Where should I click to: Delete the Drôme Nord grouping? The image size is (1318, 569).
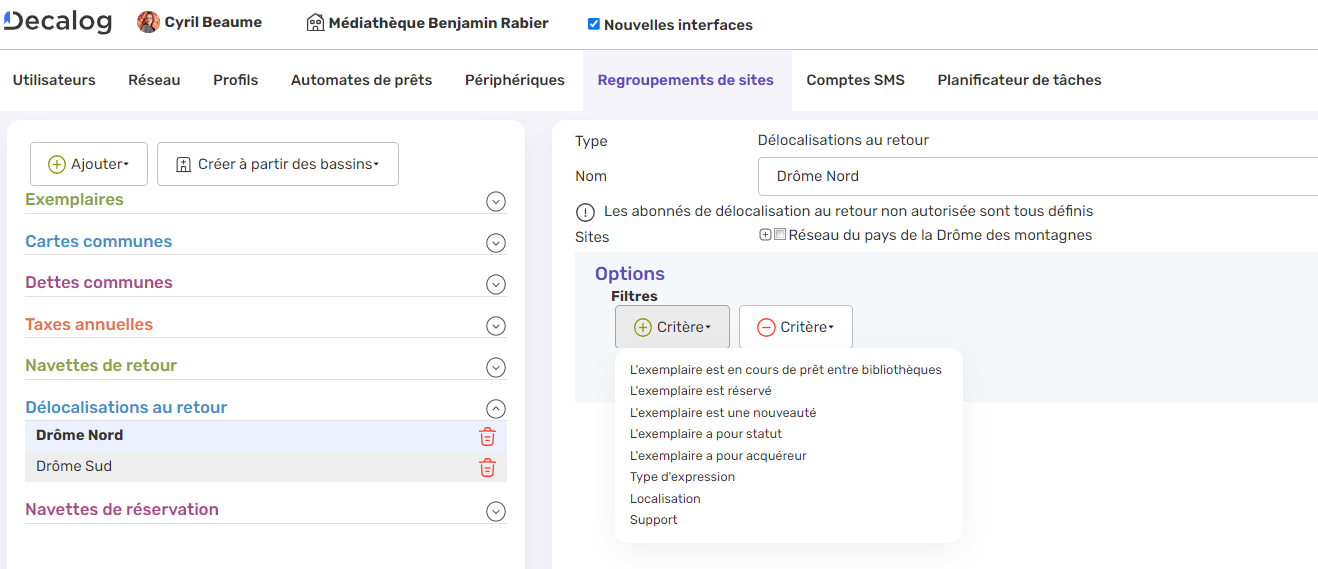pos(487,436)
